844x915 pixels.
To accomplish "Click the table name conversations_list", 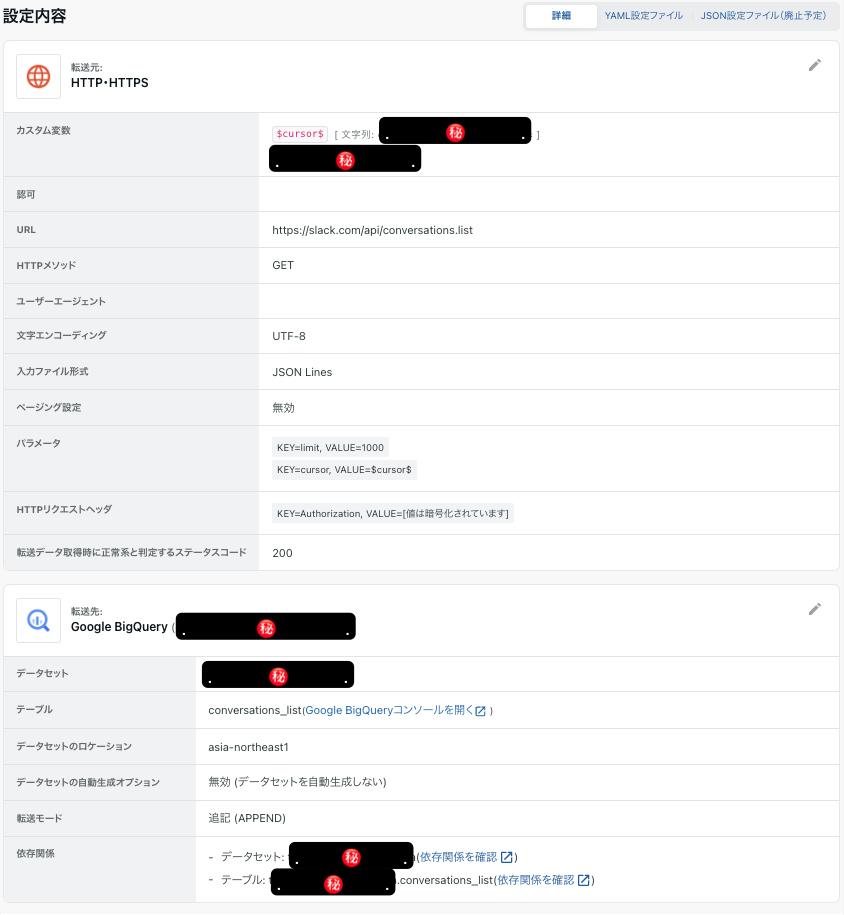I will click(255, 710).
